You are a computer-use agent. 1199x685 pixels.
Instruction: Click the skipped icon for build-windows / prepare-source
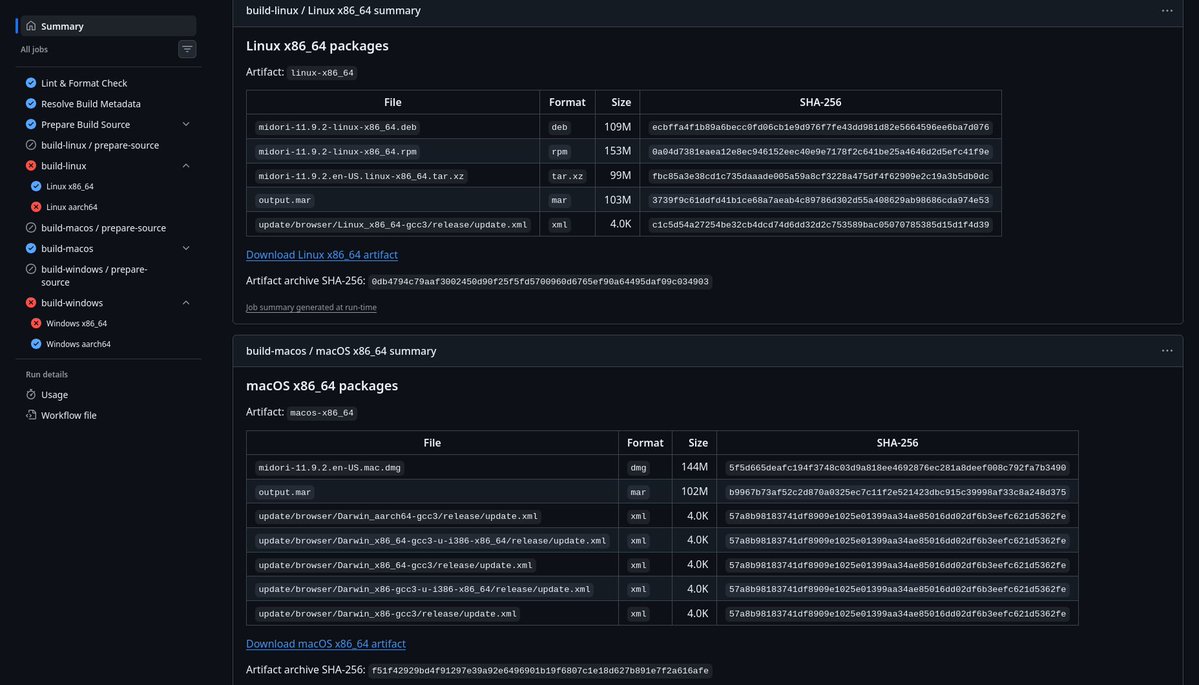(31, 269)
